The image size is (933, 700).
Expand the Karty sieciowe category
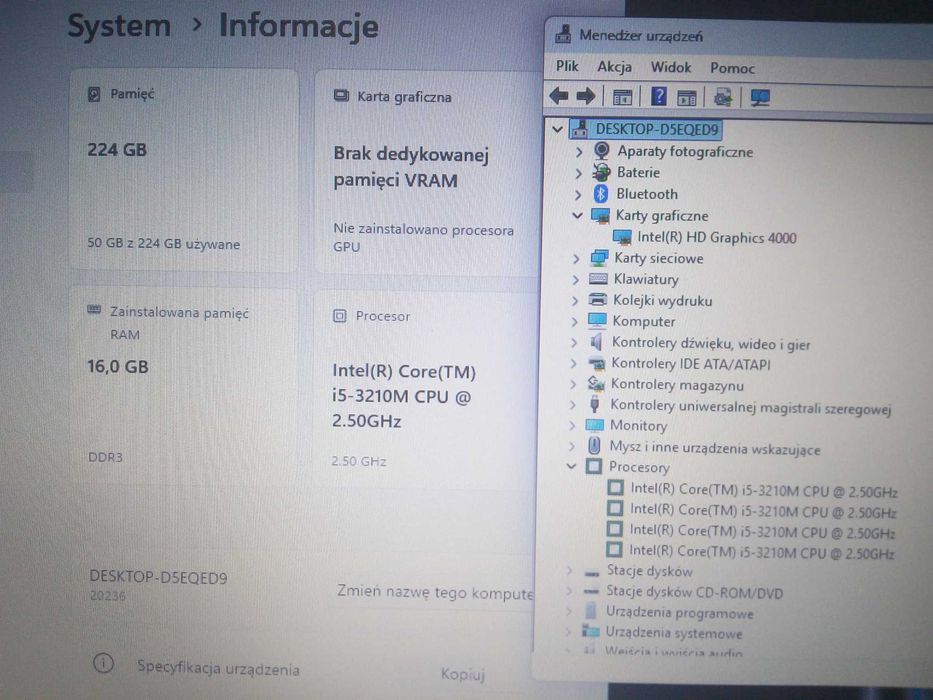575,258
